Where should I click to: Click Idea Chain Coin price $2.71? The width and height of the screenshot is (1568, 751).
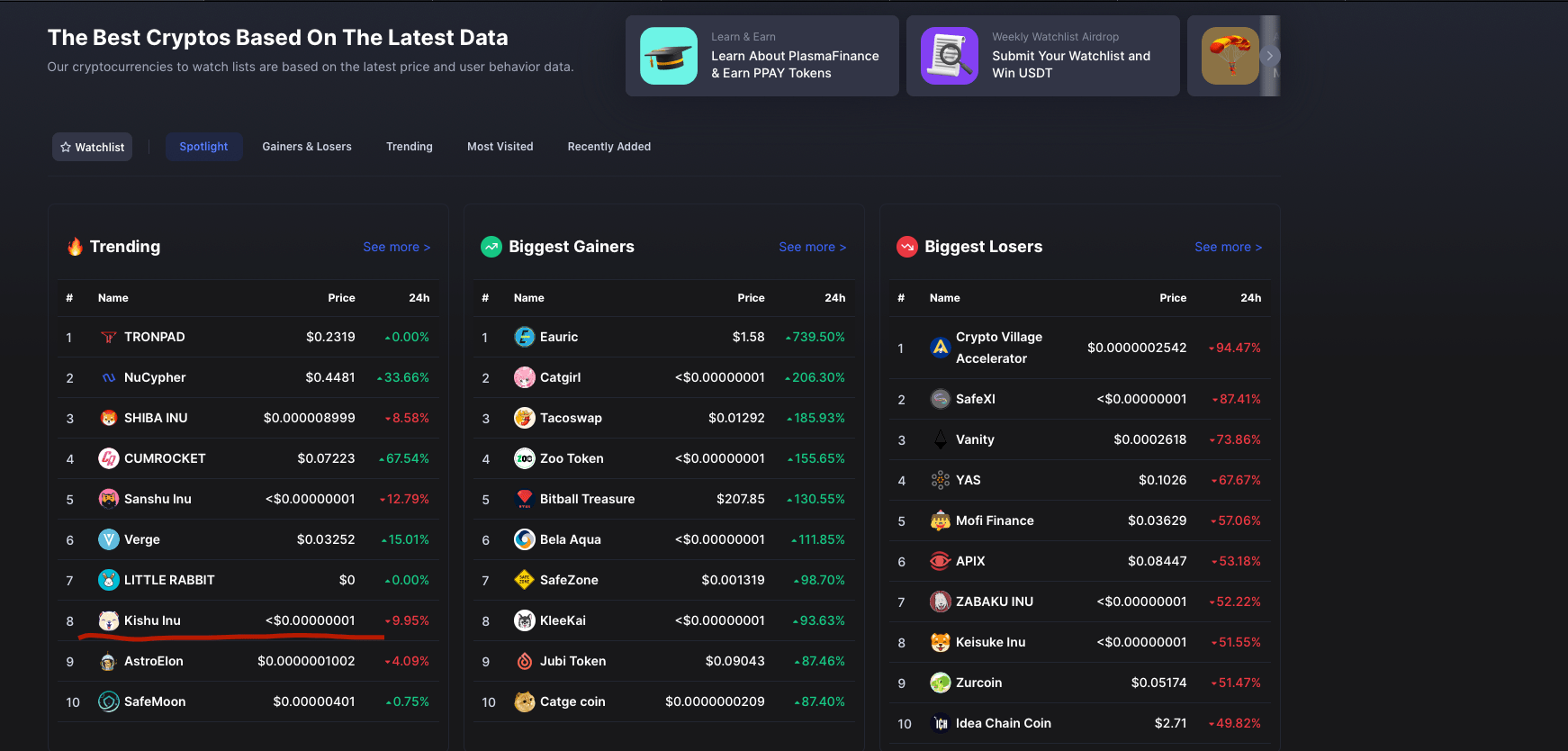pyautogui.click(x=1170, y=723)
